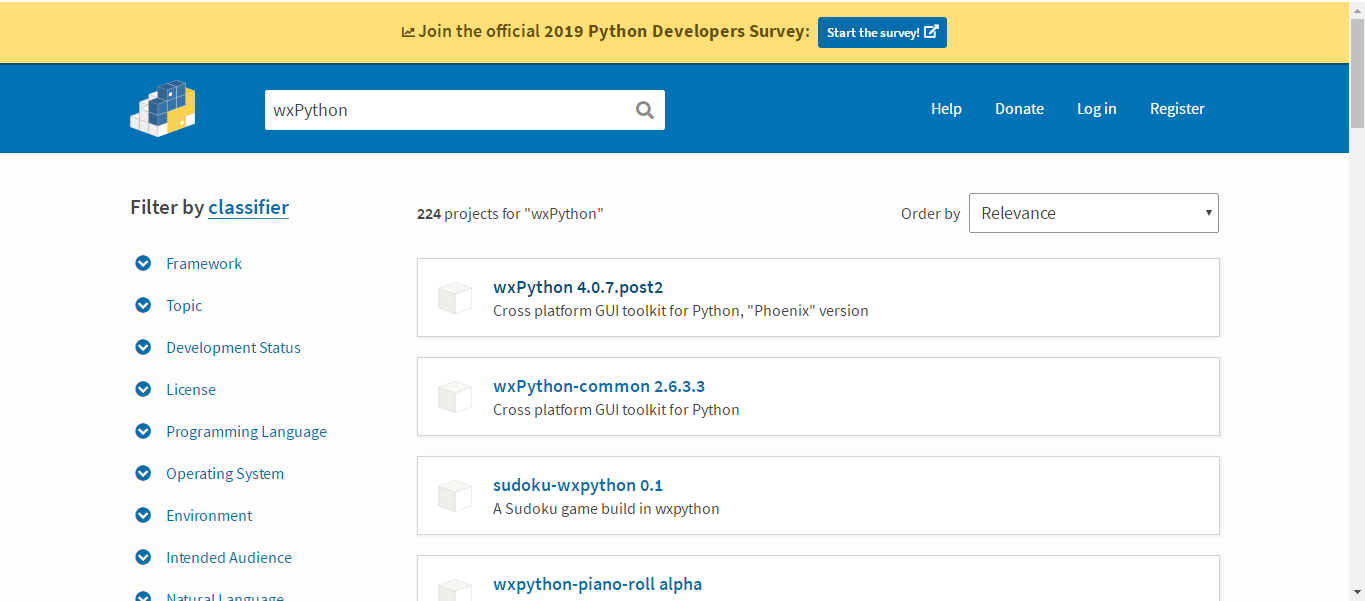Image resolution: width=1365 pixels, height=601 pixels.
Task: Click the wxPython-common package cube icon
Action: point(455,397)
